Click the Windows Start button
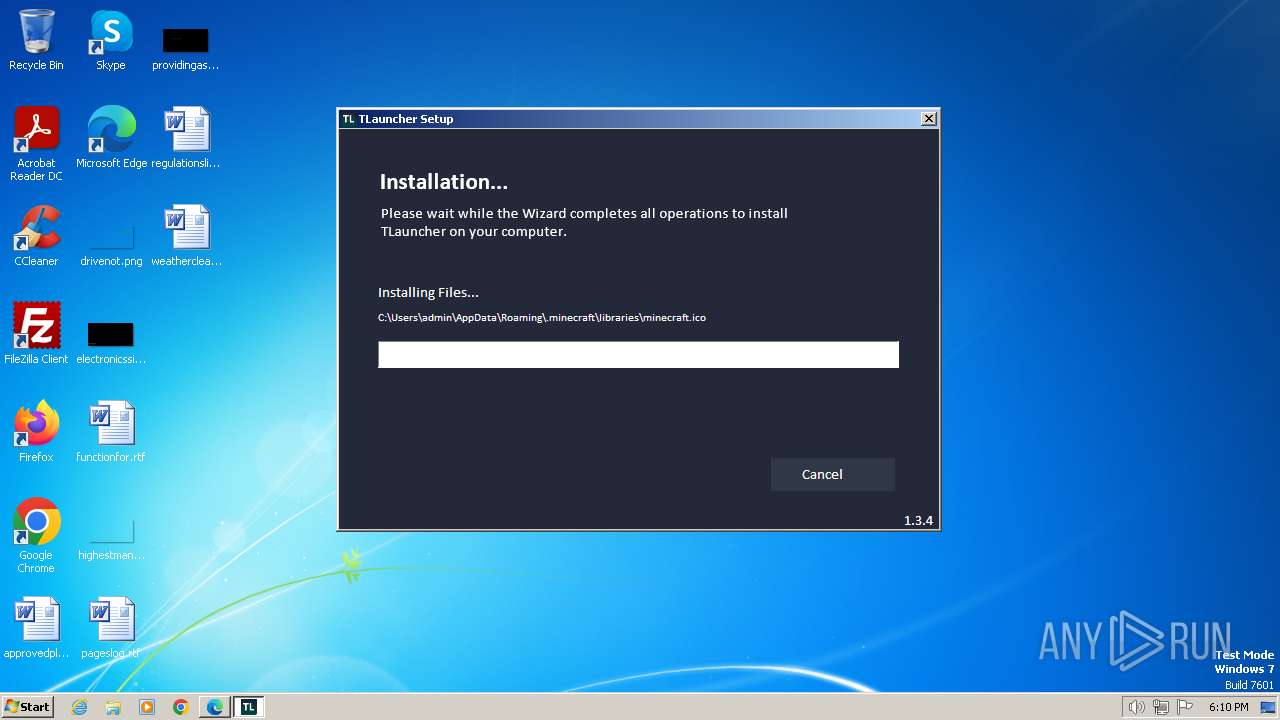This screenshot has height=720, width=1280. coord(27,707)
